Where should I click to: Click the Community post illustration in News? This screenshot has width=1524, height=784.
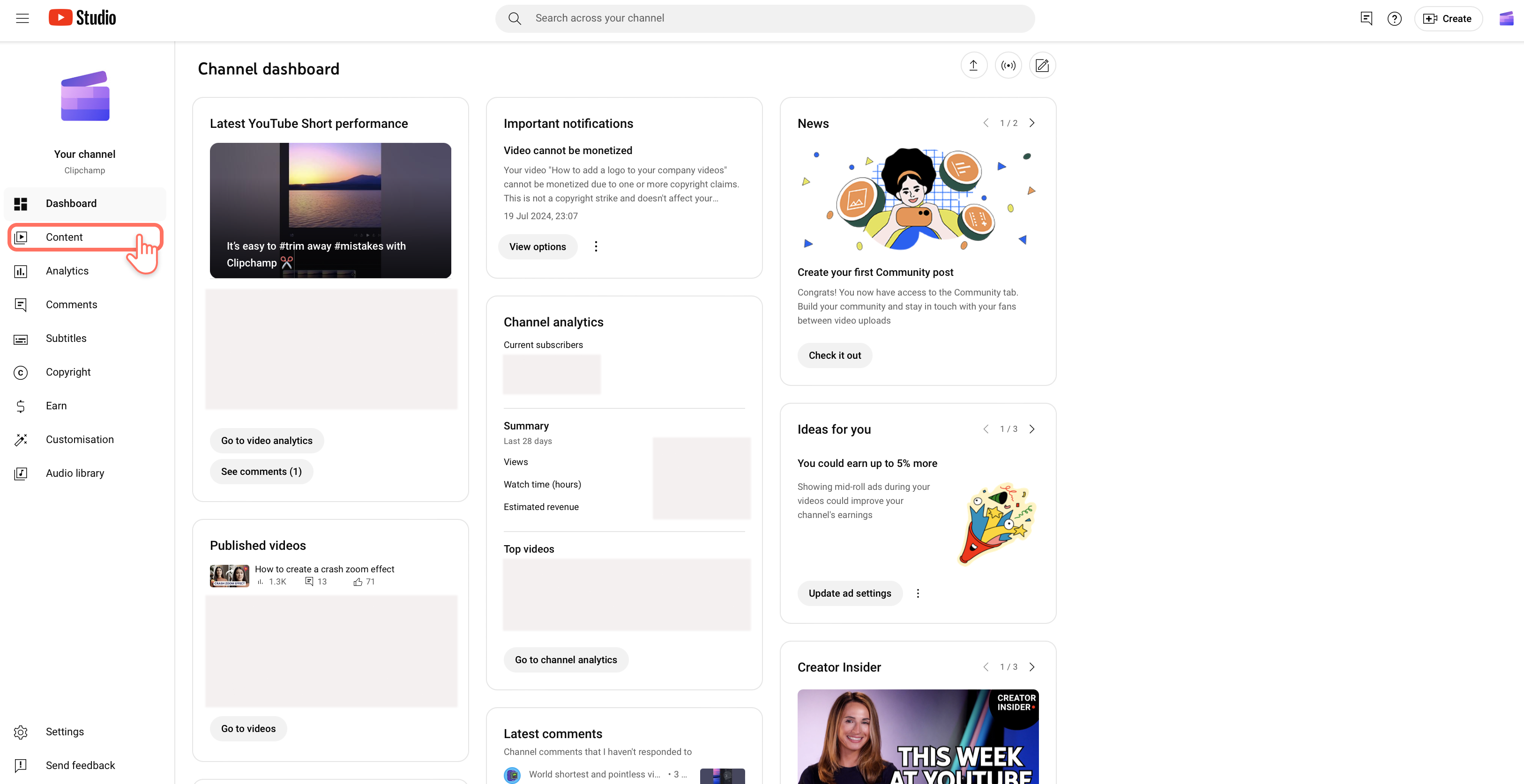tap(918, 198)
